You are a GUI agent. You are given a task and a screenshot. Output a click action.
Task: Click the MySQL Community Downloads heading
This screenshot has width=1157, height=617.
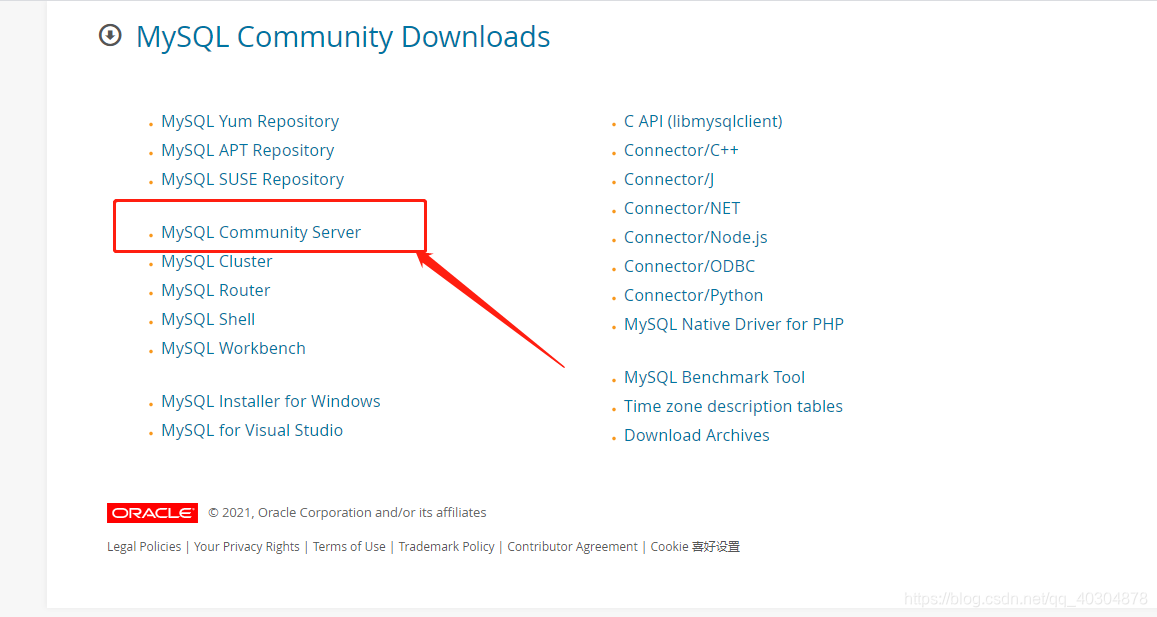pyautogui.click(x=343, y=37)
